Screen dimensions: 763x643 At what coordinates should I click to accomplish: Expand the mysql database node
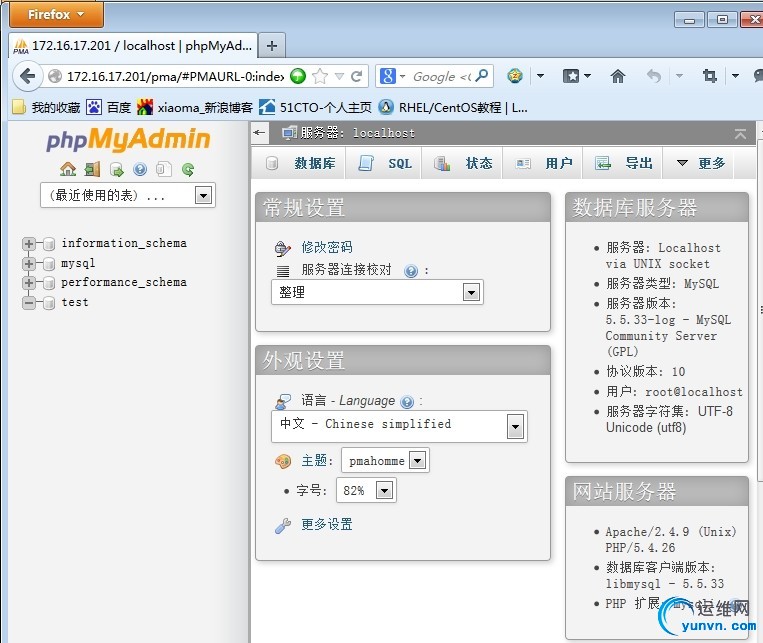click(29, 263)
